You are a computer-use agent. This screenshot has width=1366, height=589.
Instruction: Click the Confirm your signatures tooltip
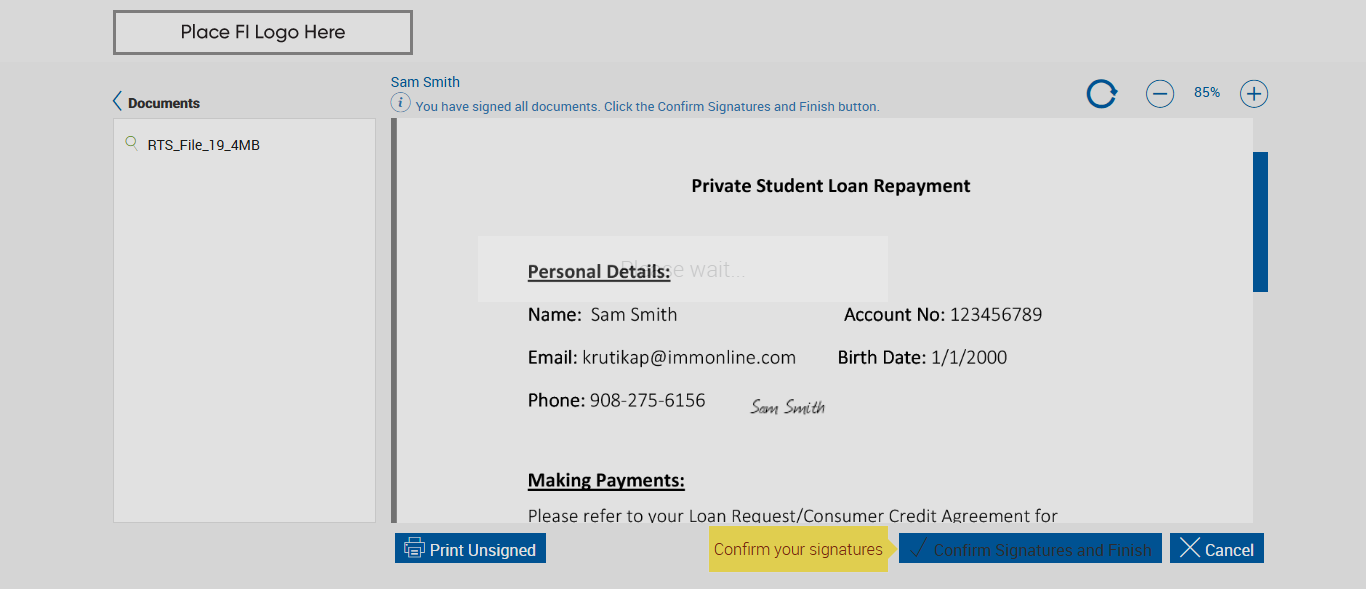(798, 549)
